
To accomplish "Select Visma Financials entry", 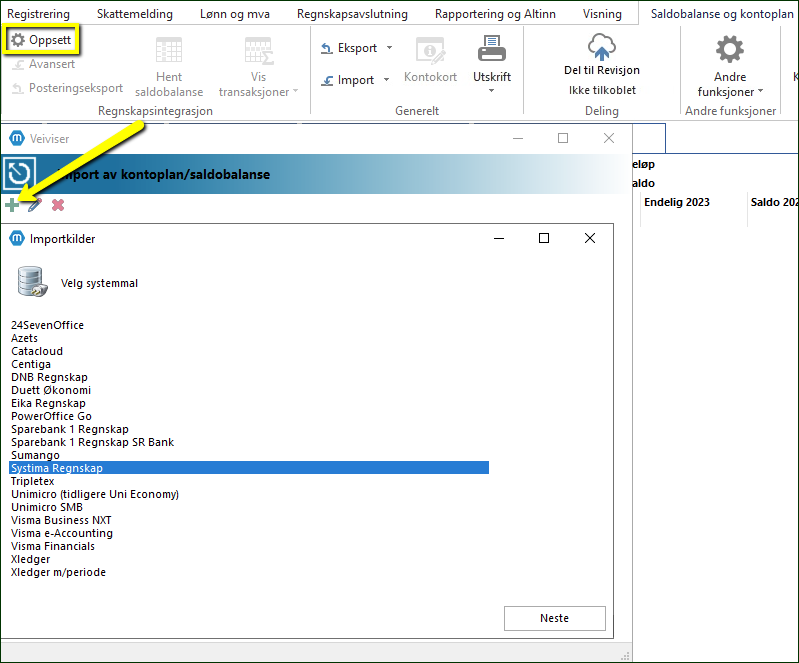I will [53, 546].
